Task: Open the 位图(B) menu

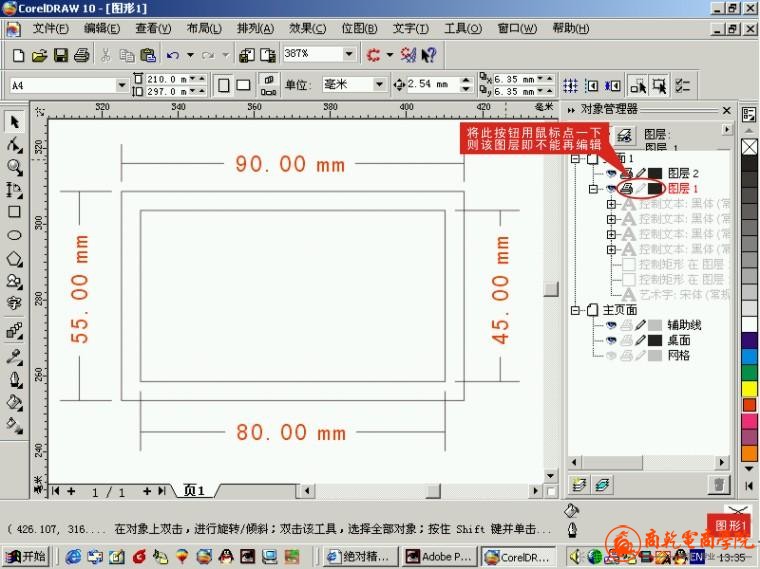Action: [359, 29]
